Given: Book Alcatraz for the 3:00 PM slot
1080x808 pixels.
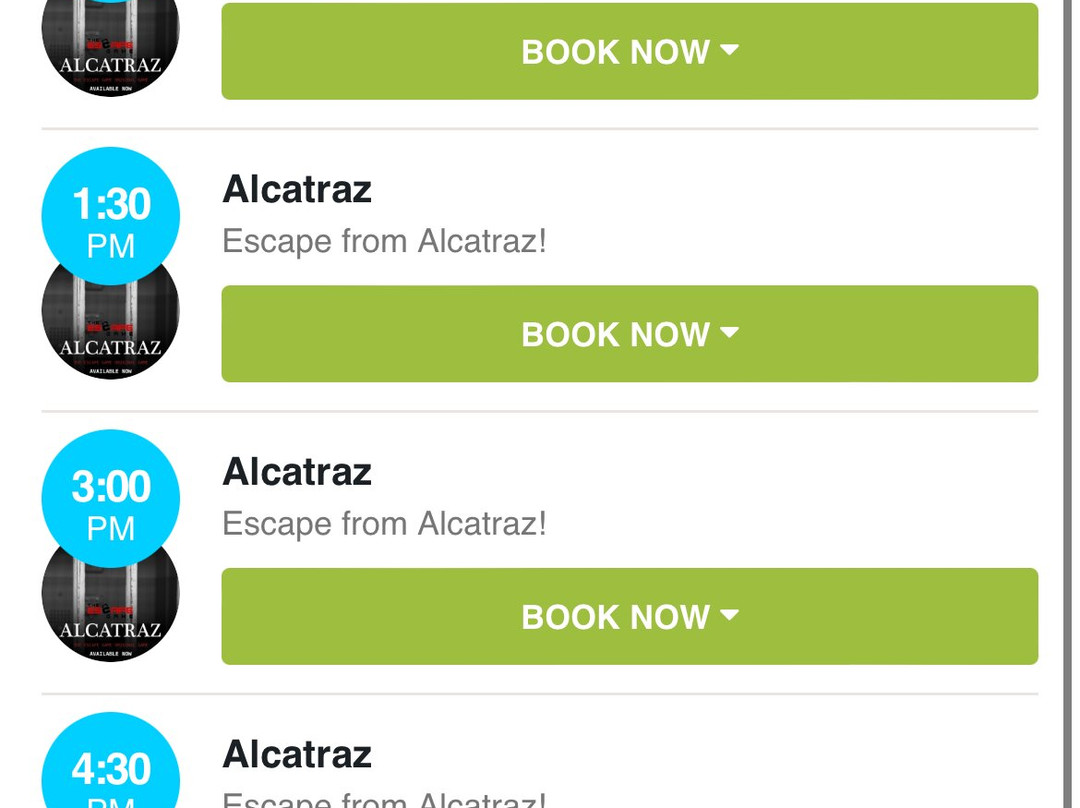Looking at the screenshot, I should 630,616.
